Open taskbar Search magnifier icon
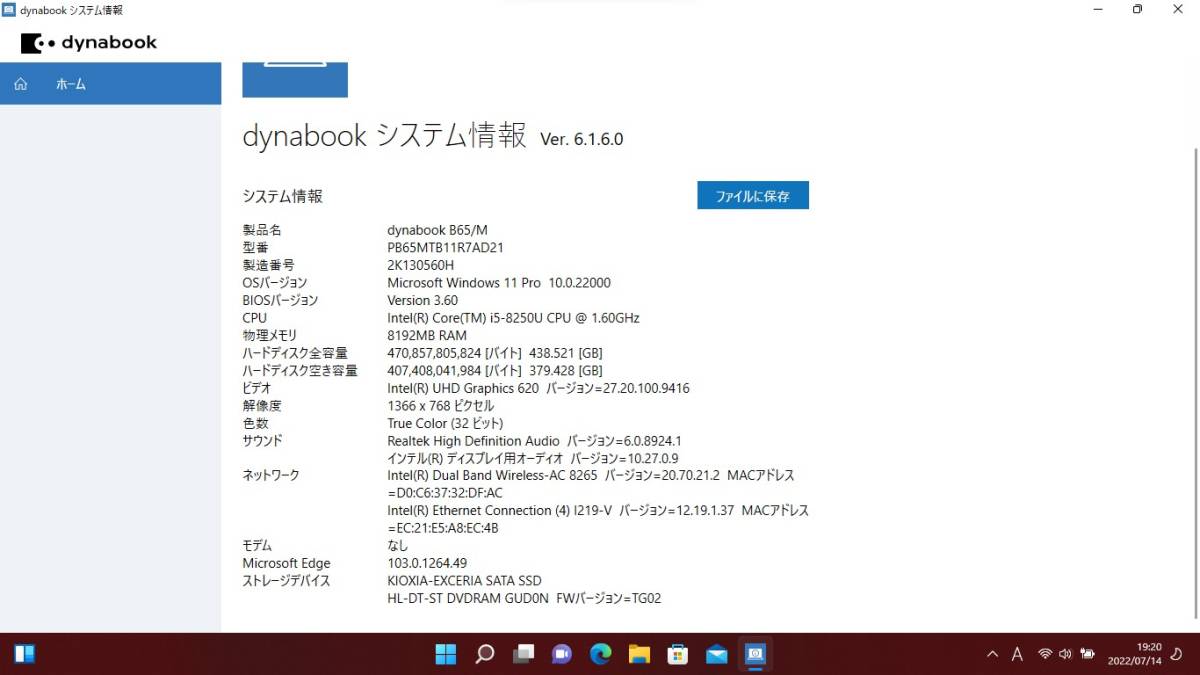Viewport: 1200px width, 675px height. click(x=484, y=655)
